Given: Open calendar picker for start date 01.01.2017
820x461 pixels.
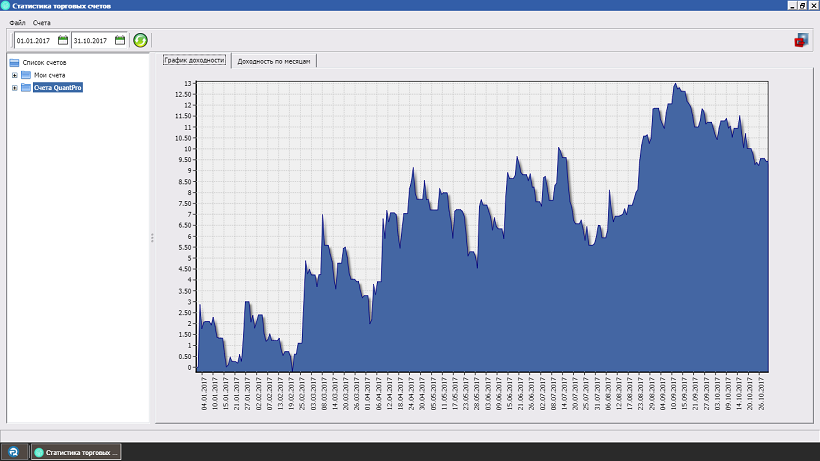Looking at the screenshot, I should [x=63, y=40].
